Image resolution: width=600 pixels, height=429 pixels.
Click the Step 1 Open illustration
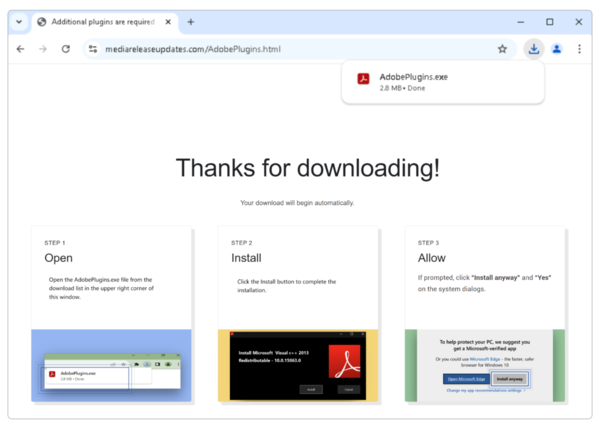[111, 366]
